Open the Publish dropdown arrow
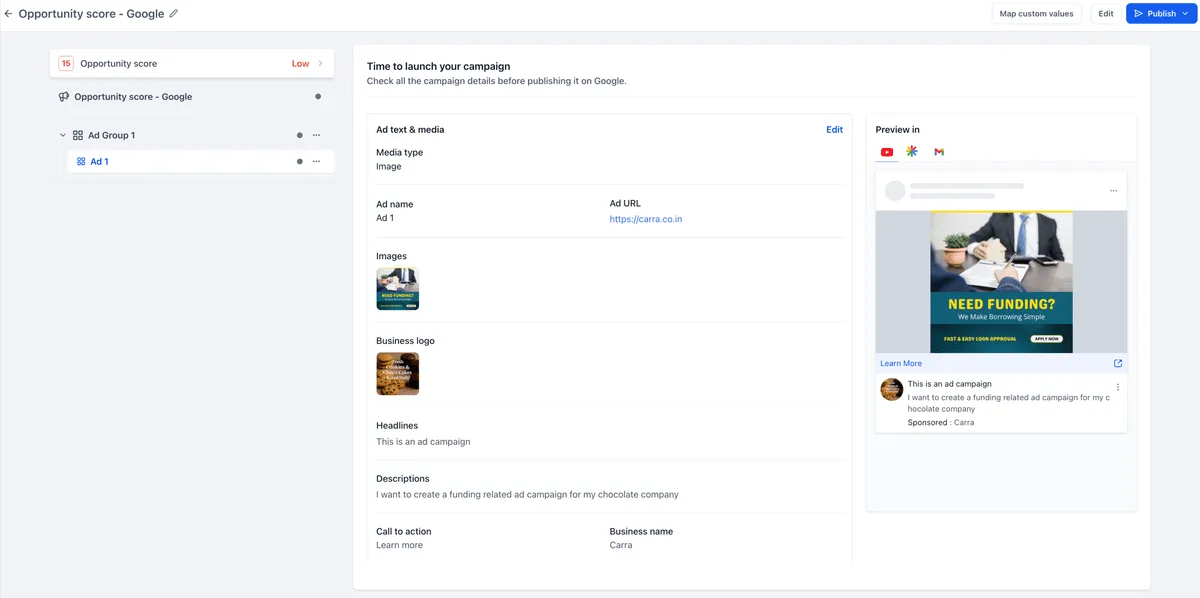The width and height of the screenshot is (1200, 598). [x=1185, y=14]
